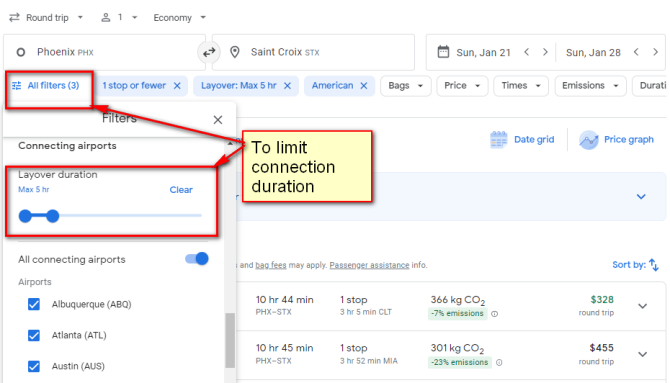The height and width of the screenshot is (383, 670).
Task: Click the left layover slider handle
Action: coord(26,216)
